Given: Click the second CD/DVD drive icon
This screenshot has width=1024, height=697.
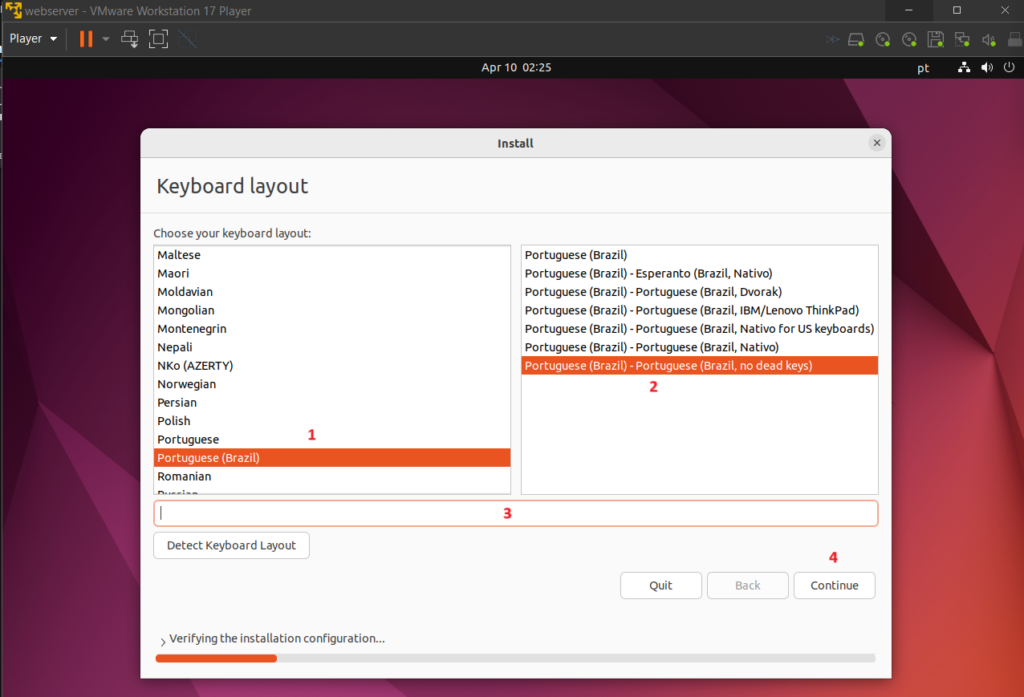Looking at the screenshot, I should (x=909, y=40).
